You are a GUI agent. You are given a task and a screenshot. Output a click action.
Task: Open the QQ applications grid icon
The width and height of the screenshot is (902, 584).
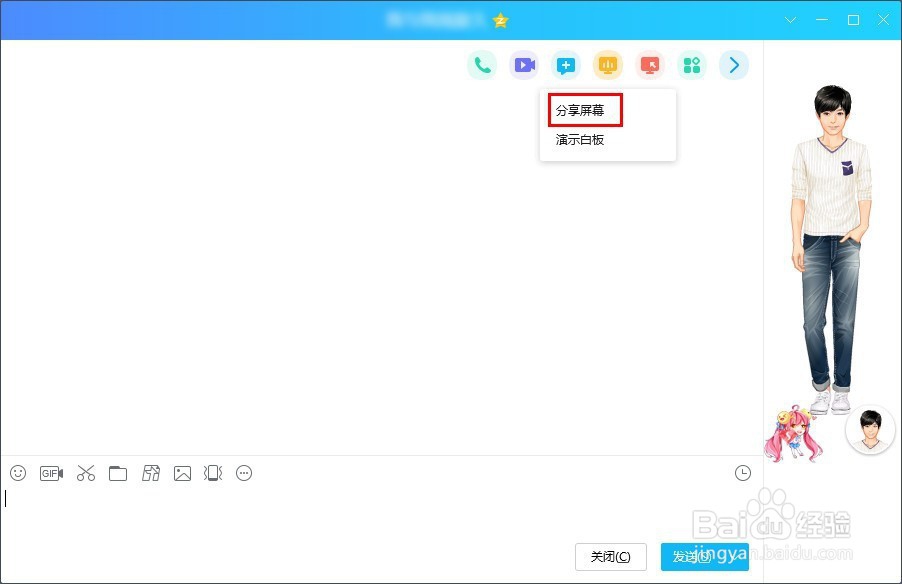[691, 64]
